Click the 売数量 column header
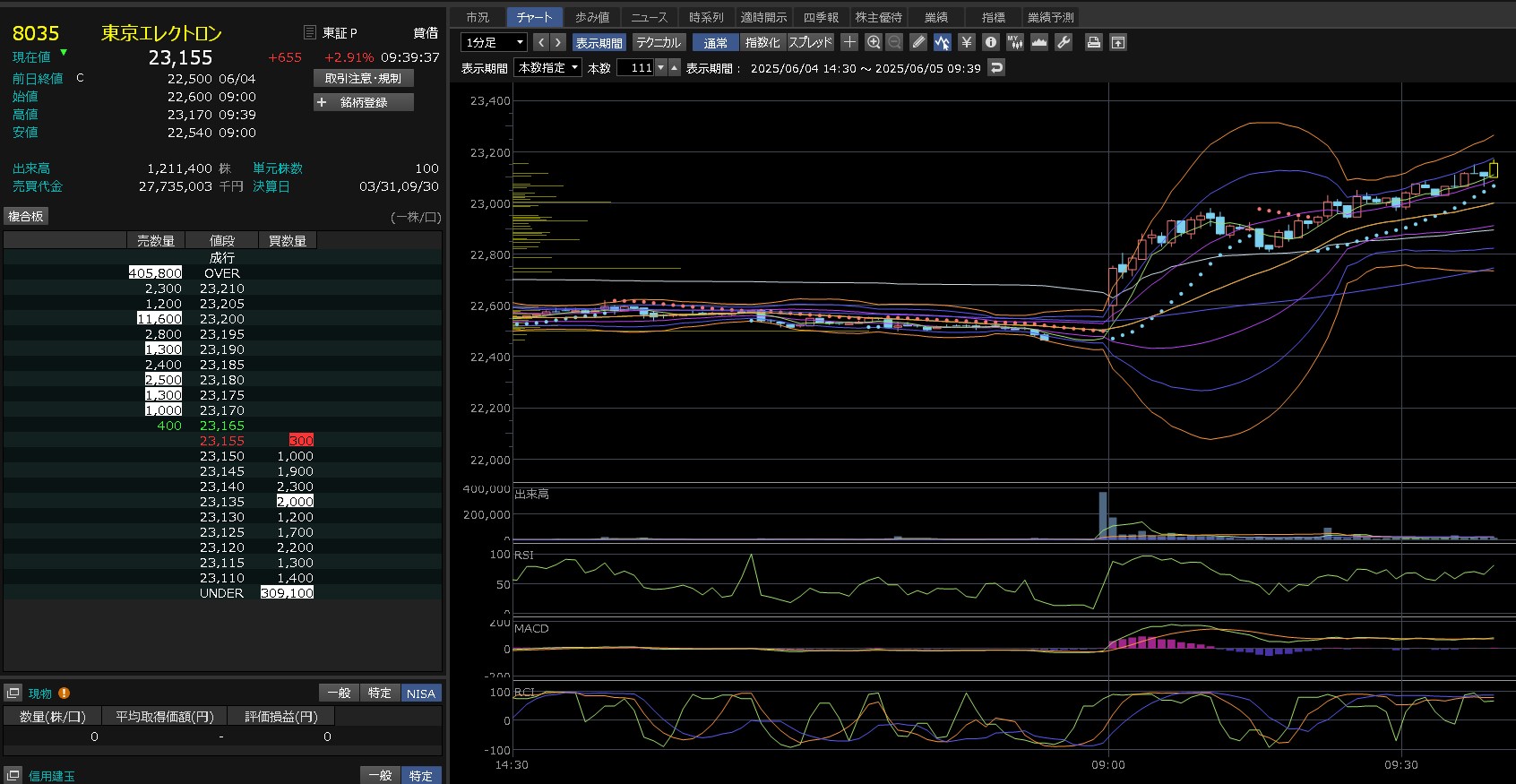Viewport: 1516px width, 784px height. [156, 240]
